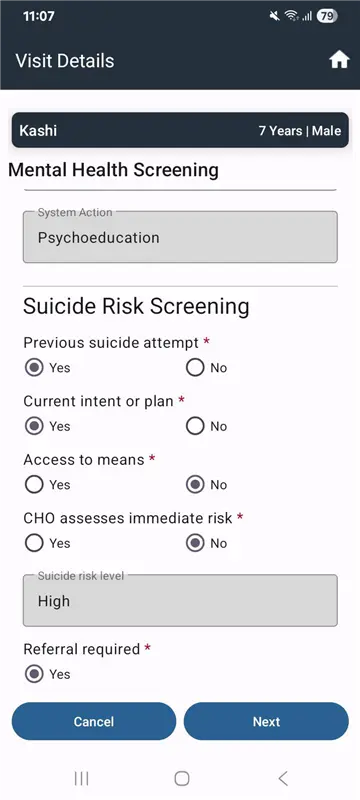
Task: Select Yes for Previous suicide attempt
Action: pos(34,368)
